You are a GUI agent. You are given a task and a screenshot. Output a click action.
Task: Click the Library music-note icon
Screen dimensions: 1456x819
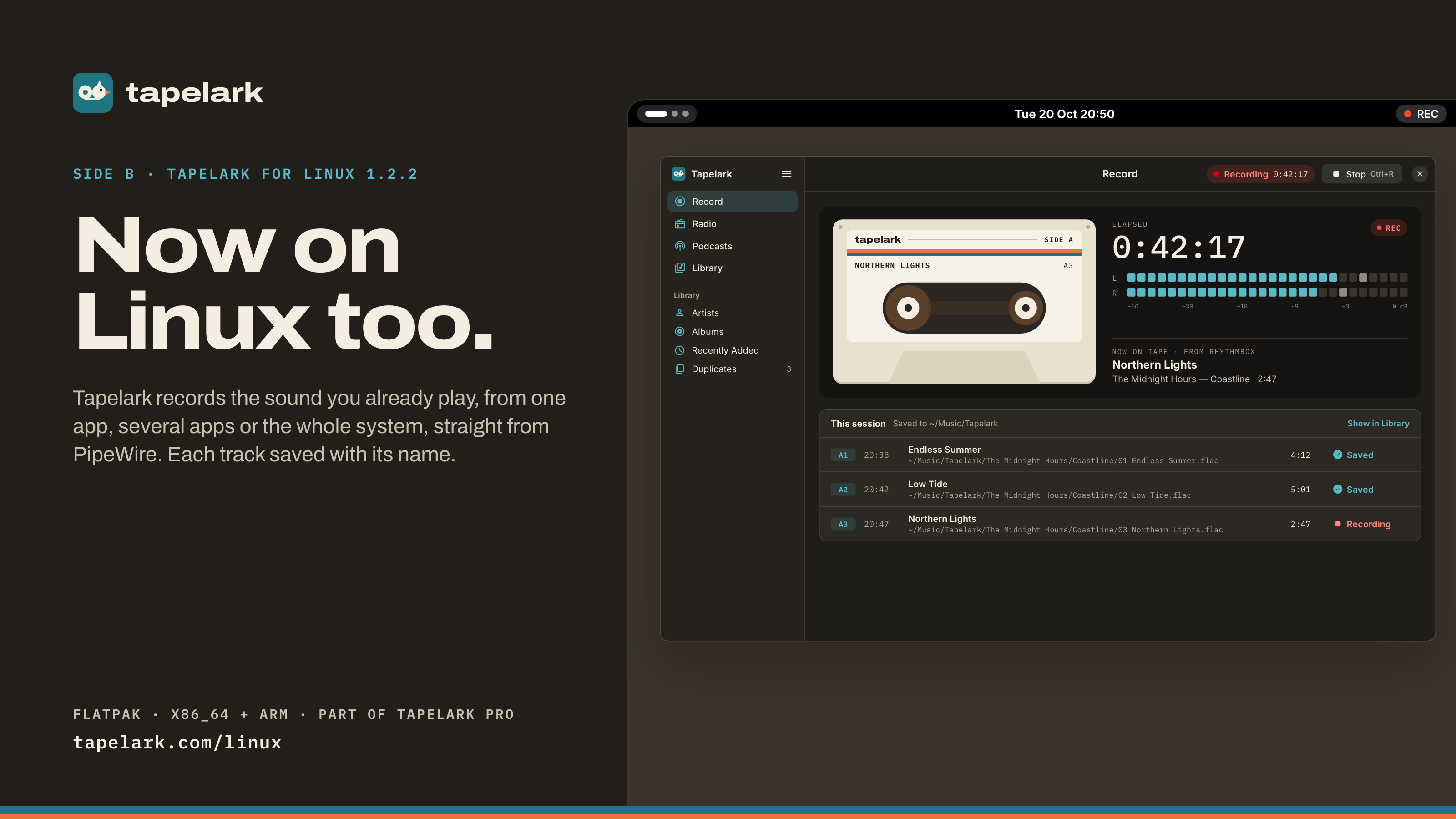point(681,268)
